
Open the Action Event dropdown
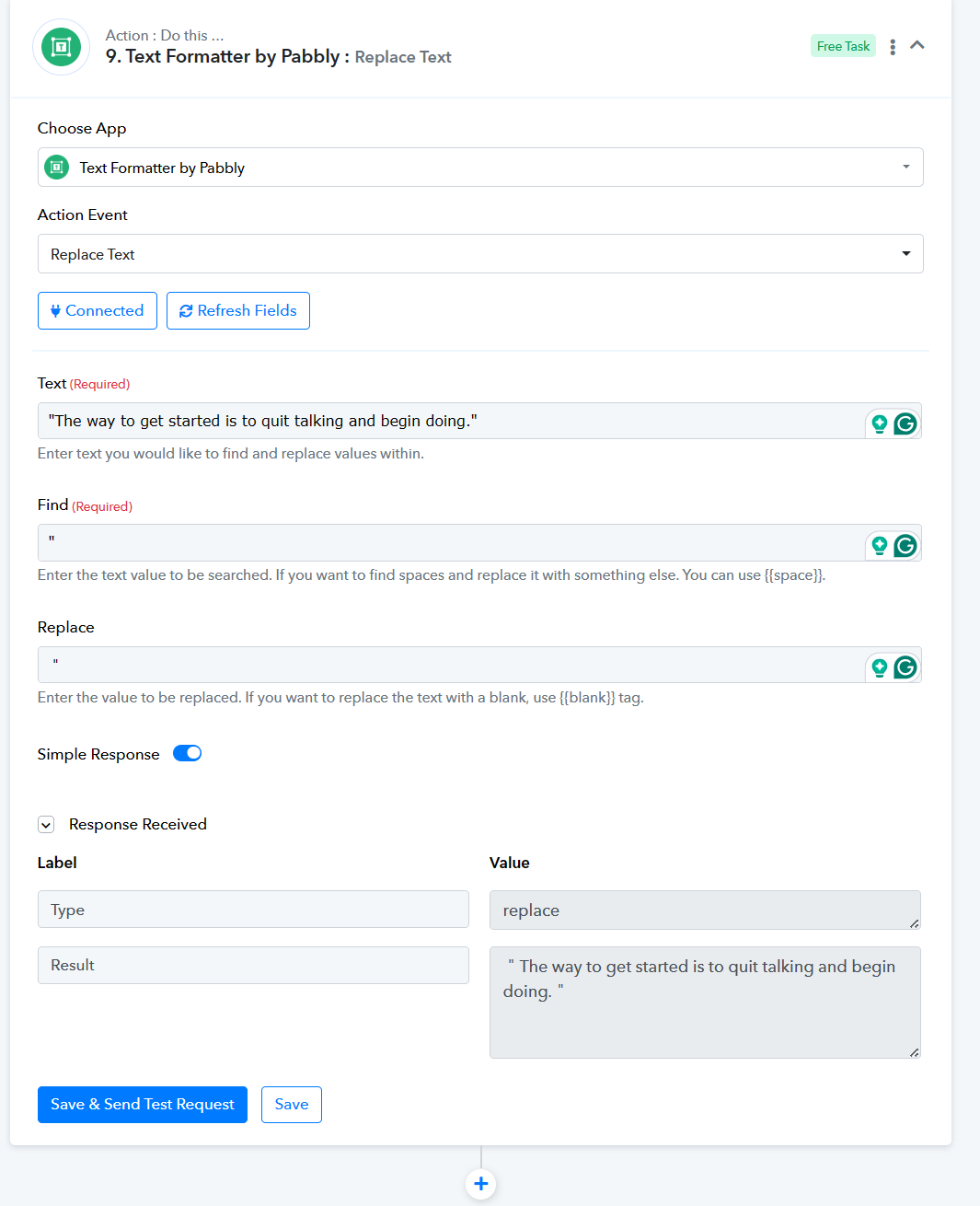[x=480, y=254]
